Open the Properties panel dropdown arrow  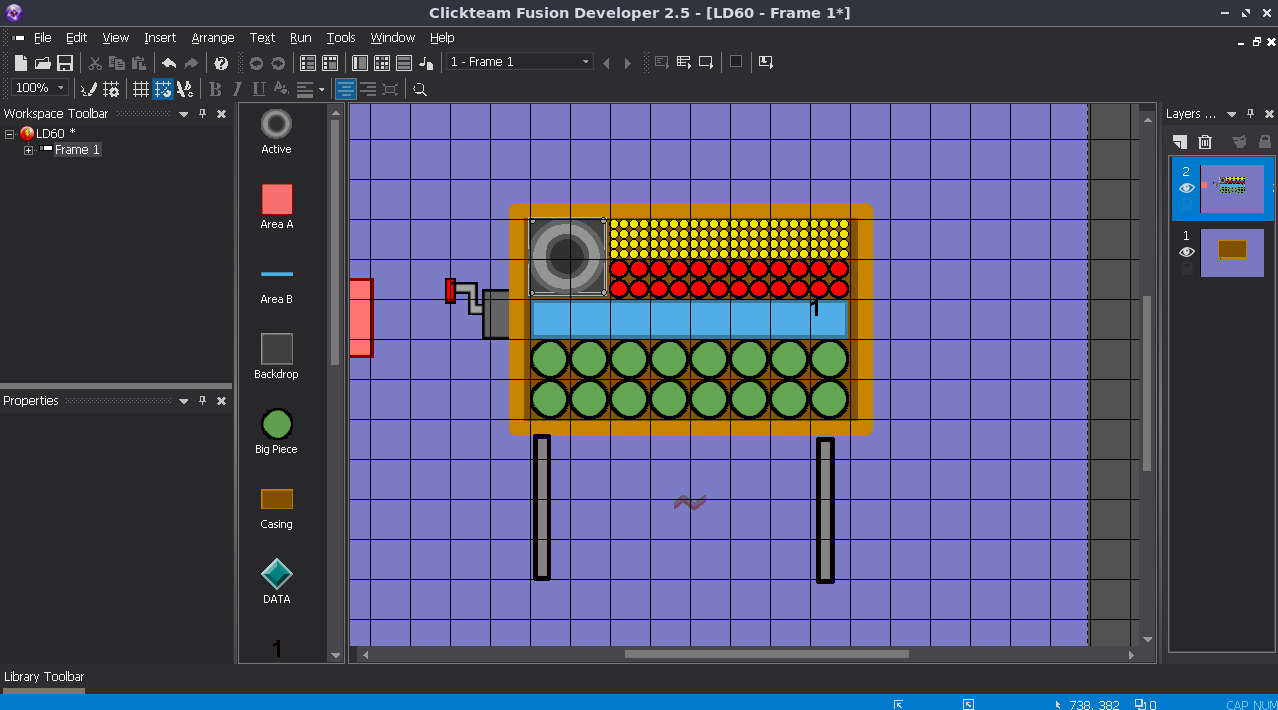coord(184,401)
